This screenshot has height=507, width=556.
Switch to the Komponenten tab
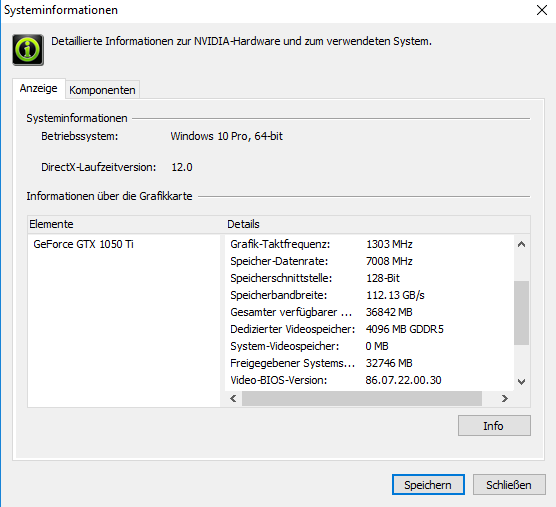(102, 90)
